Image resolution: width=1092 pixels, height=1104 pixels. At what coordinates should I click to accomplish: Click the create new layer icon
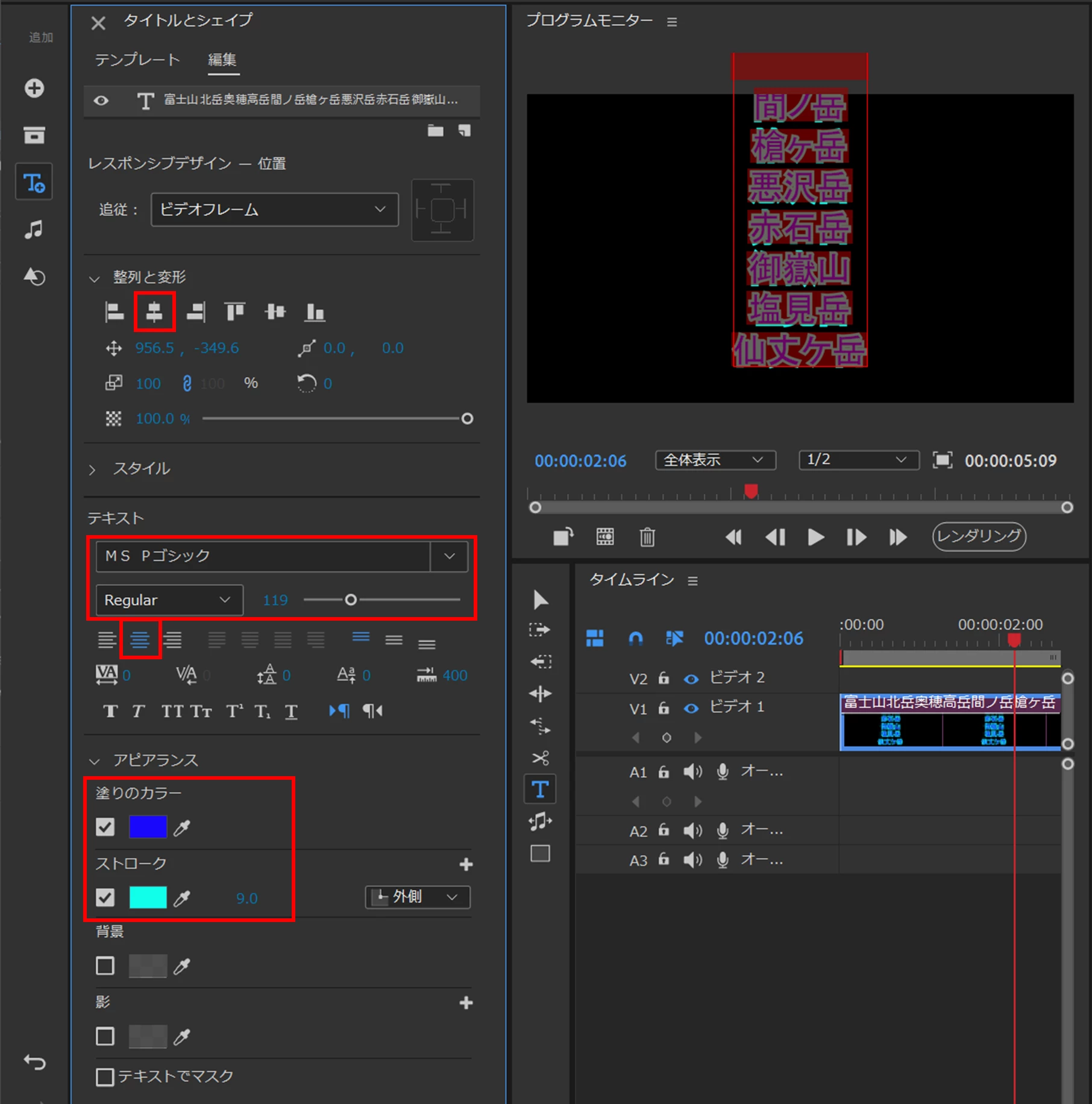(464, 130)
